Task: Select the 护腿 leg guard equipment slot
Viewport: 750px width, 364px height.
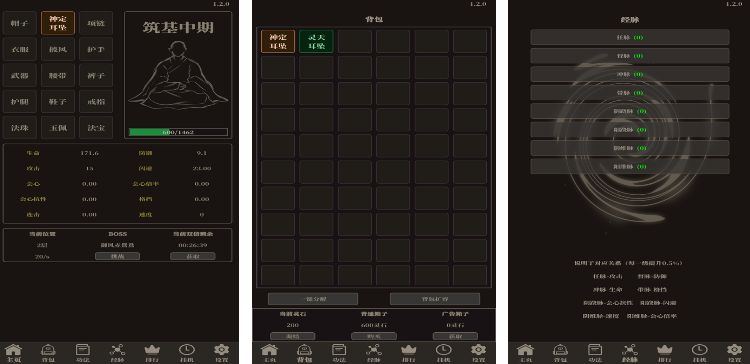Action: (20, 101)
